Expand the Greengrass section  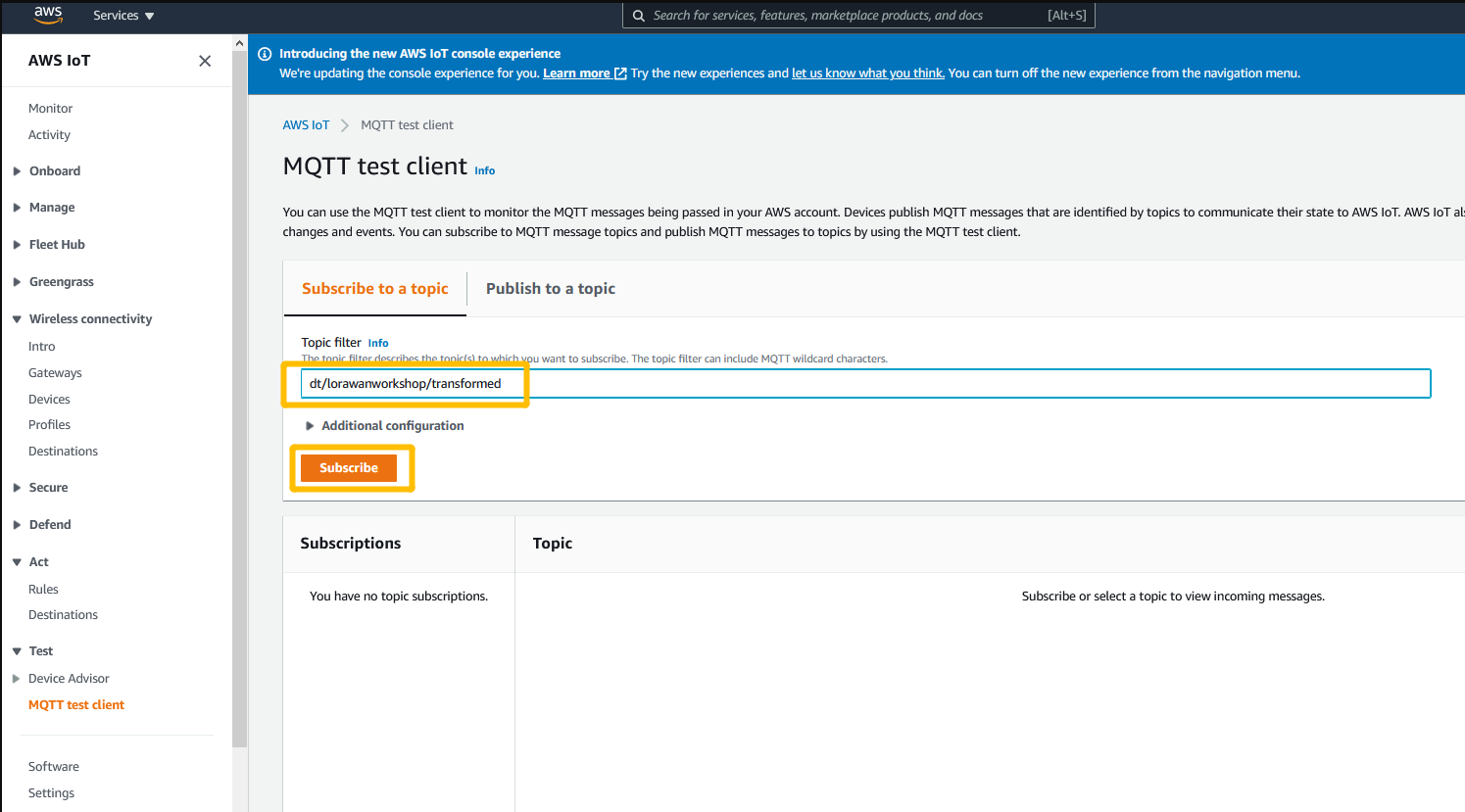(17, 282)
